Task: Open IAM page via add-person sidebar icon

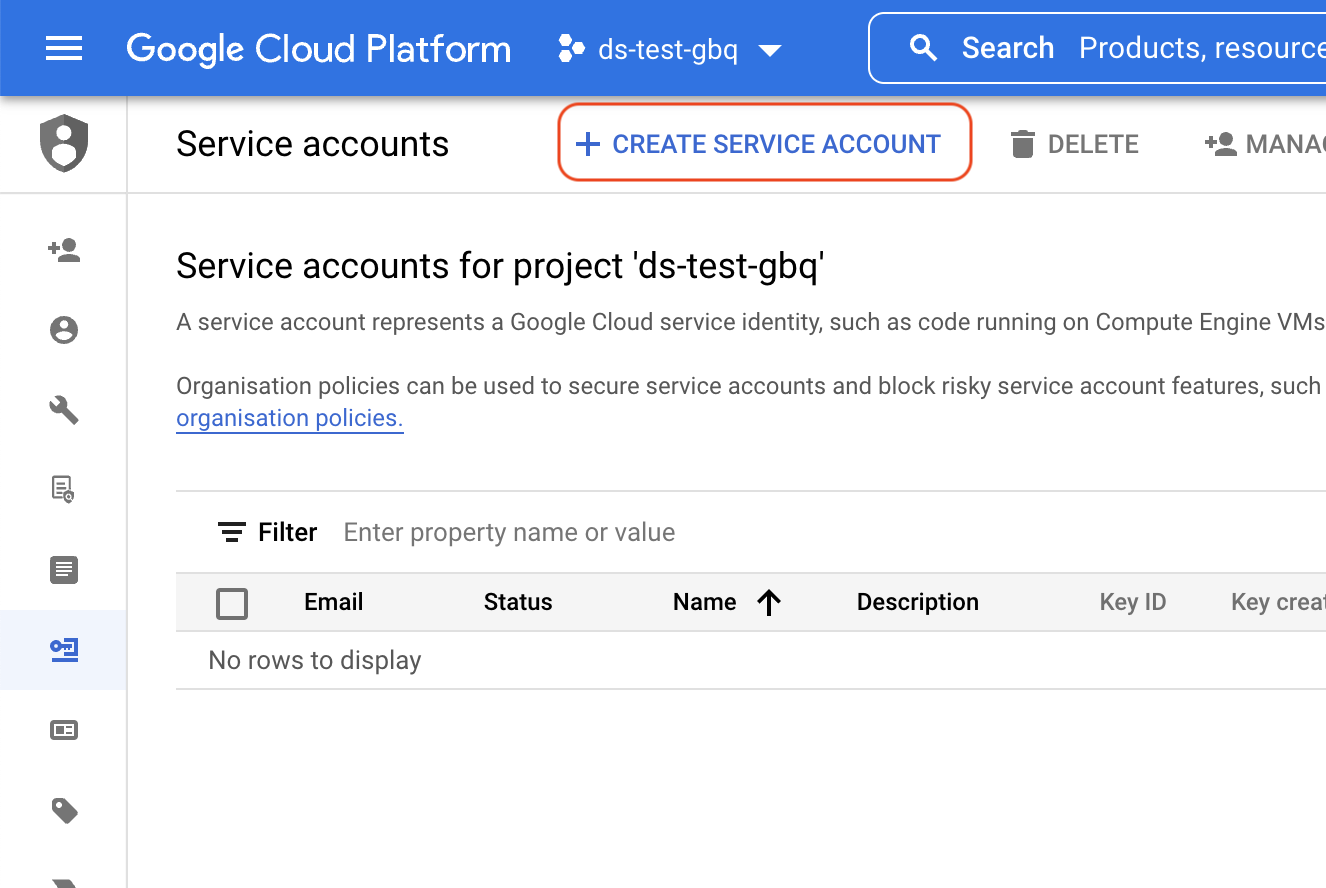Action: (x=64, y=250)
